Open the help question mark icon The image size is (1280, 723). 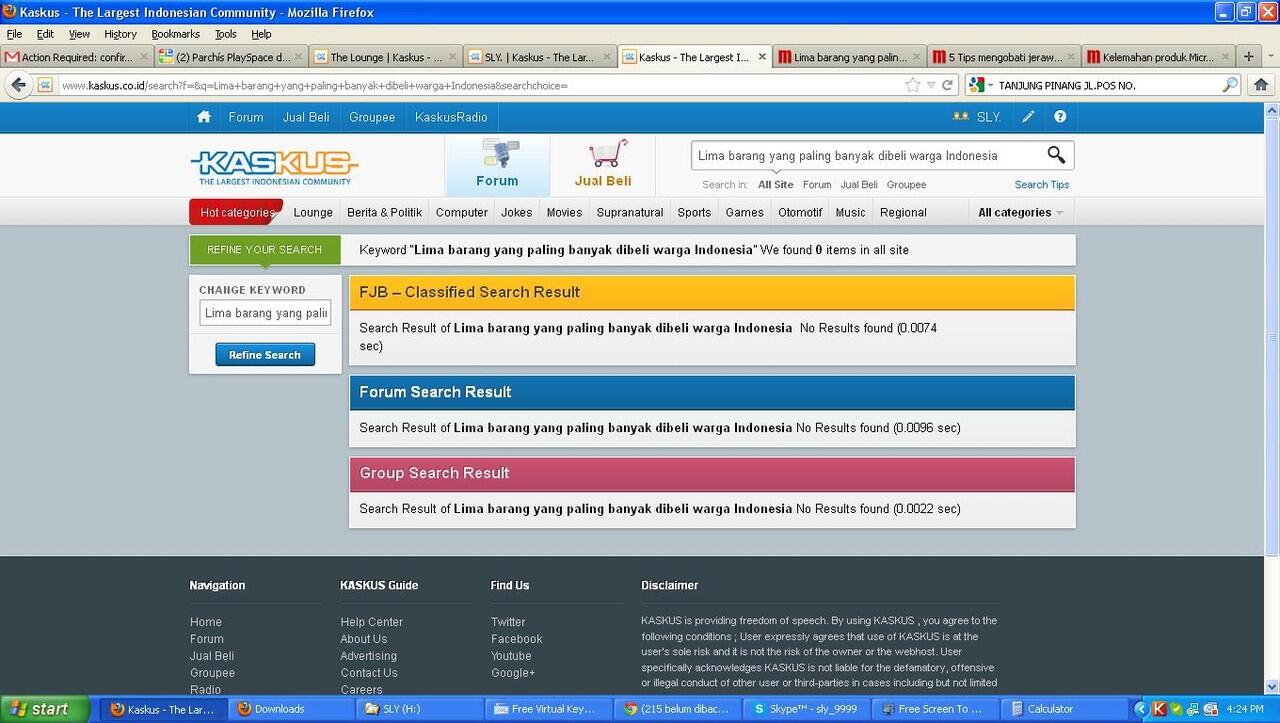[1060, 117]
